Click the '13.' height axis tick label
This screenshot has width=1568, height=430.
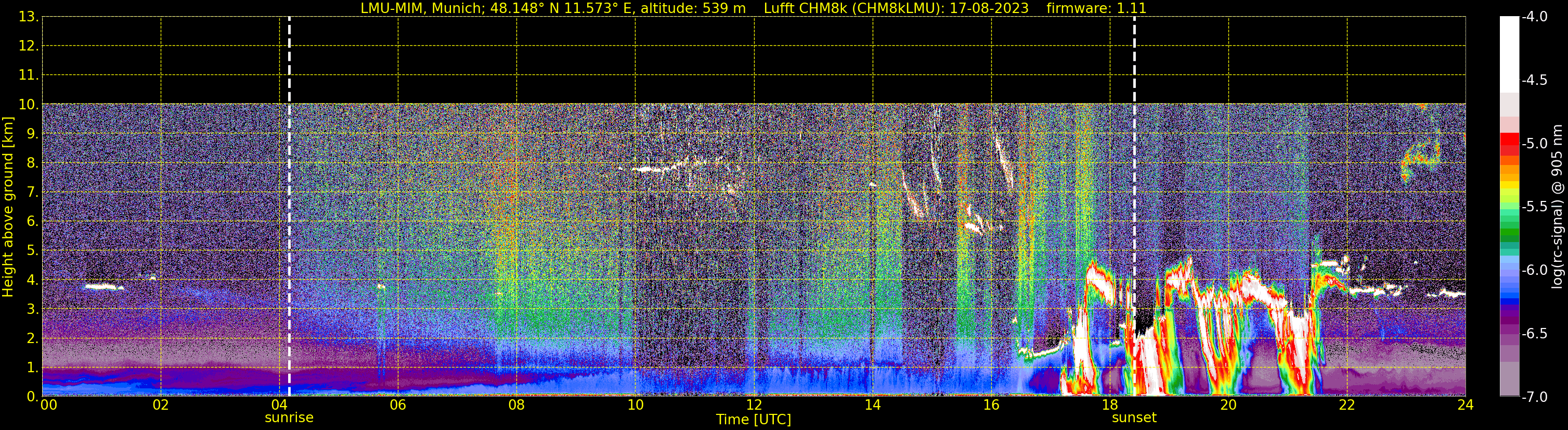point(29,17)
